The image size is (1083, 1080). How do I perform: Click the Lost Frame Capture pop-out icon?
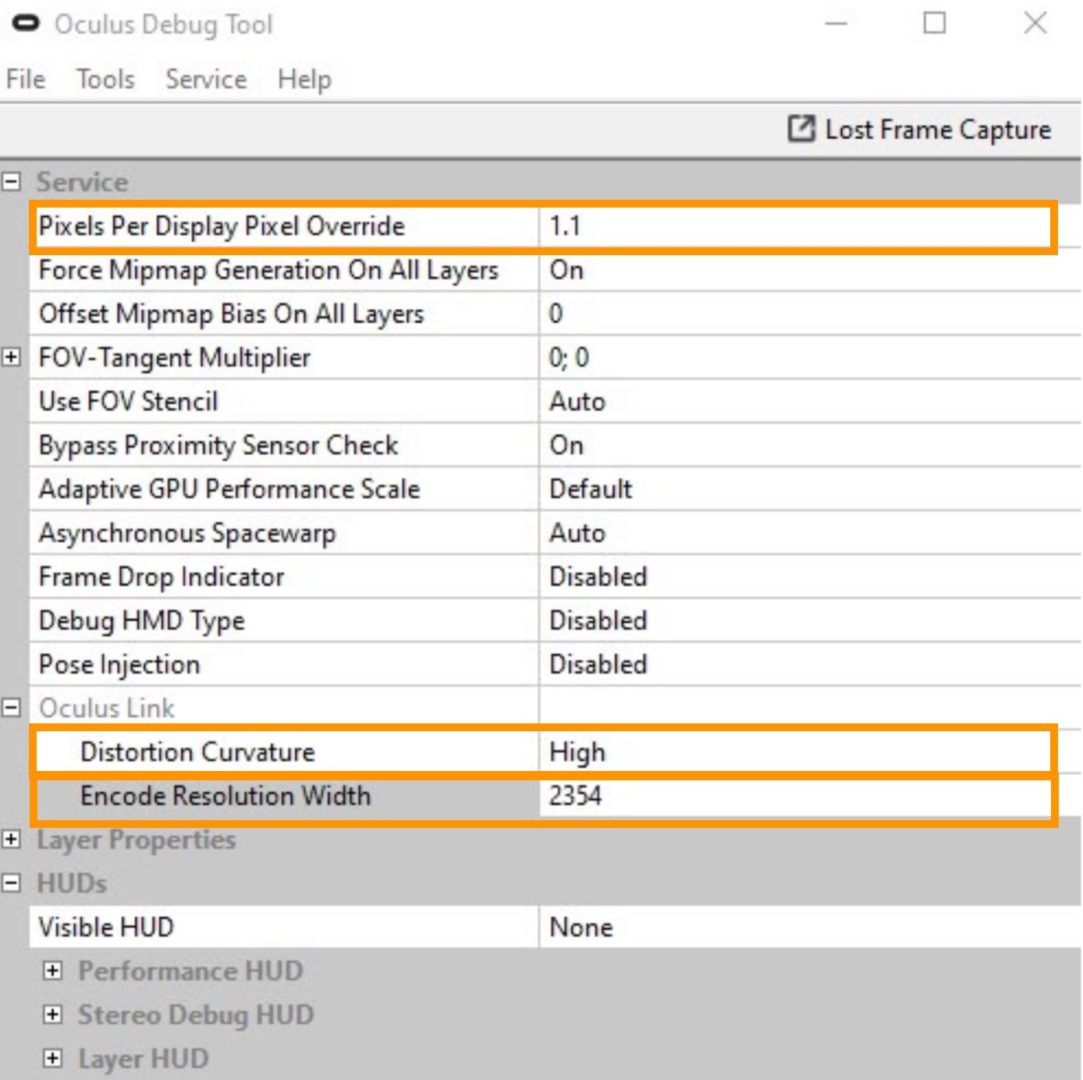click(801, 128)
